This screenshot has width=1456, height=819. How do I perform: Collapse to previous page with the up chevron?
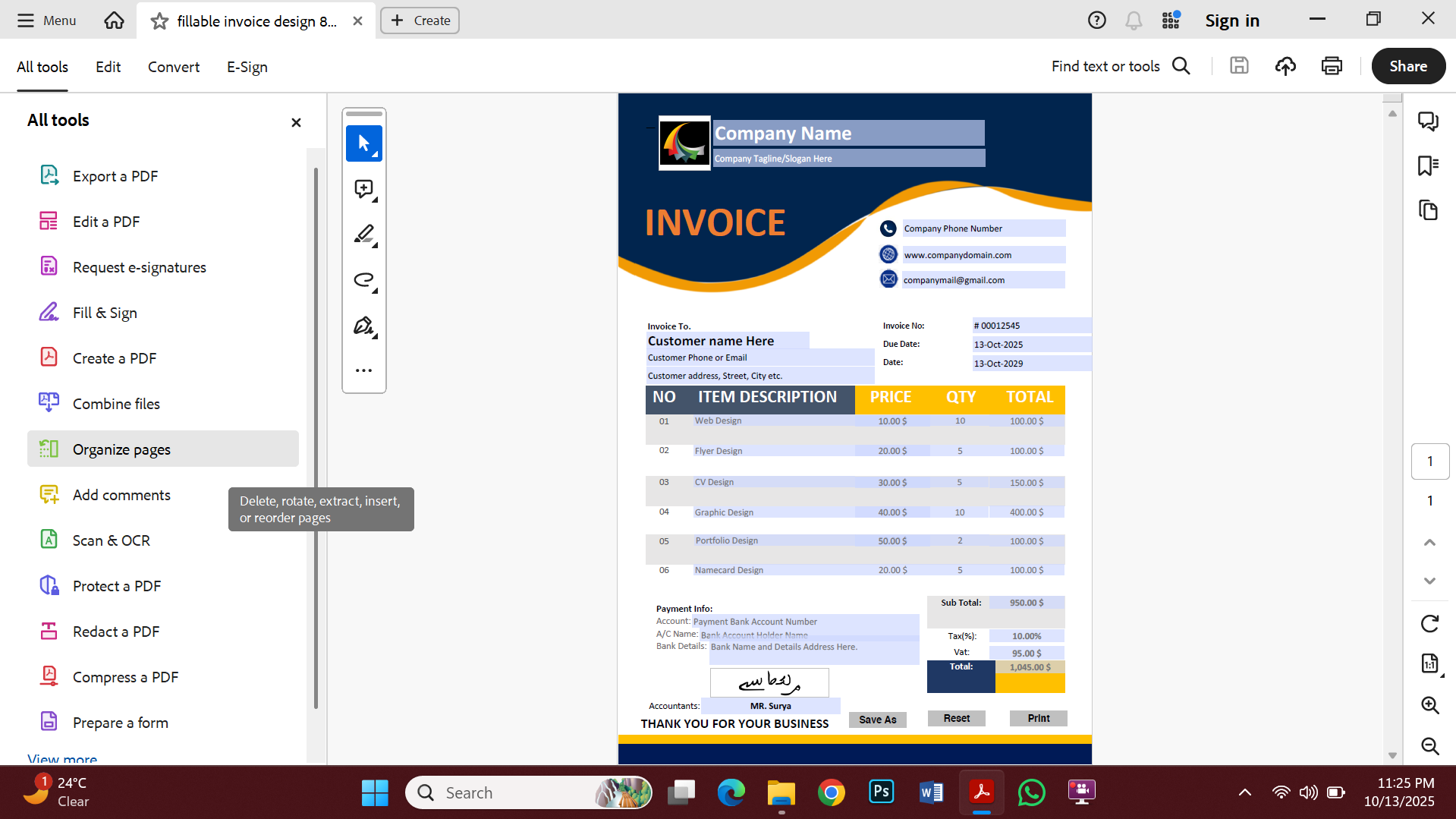(1430, 542)
